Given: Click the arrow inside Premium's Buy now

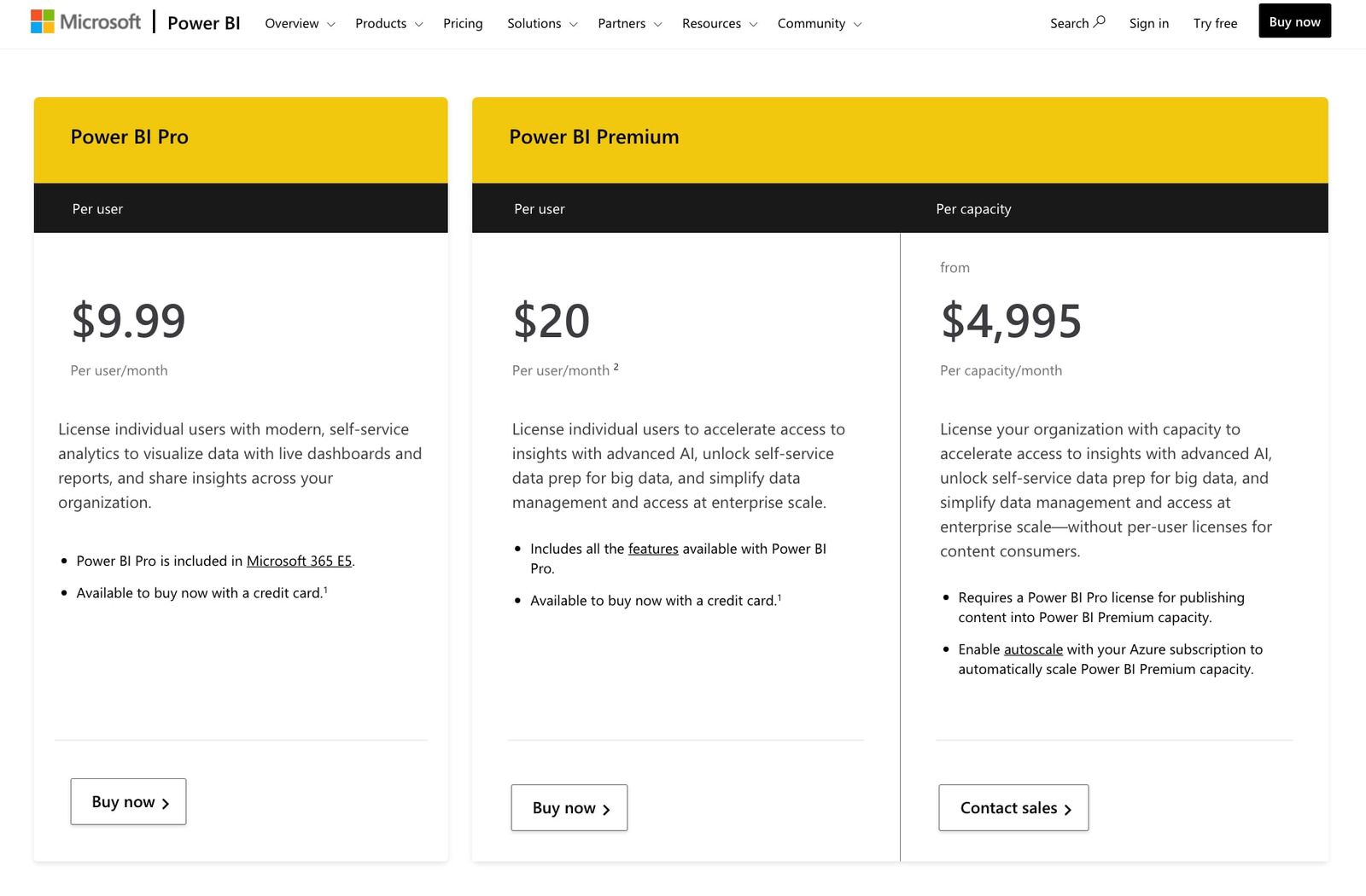Looking at the screenshot, I should pos(606,808).
